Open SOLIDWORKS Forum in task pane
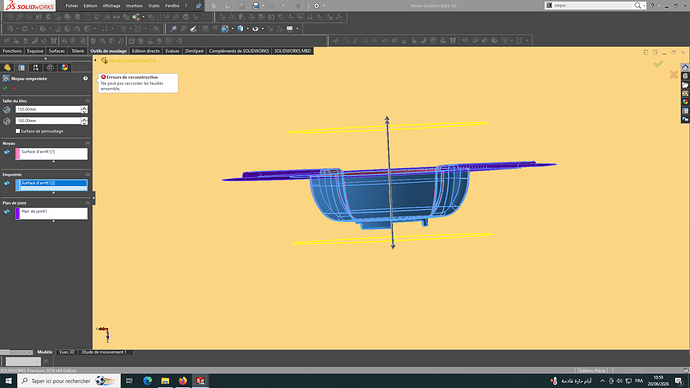 point(685,119)
